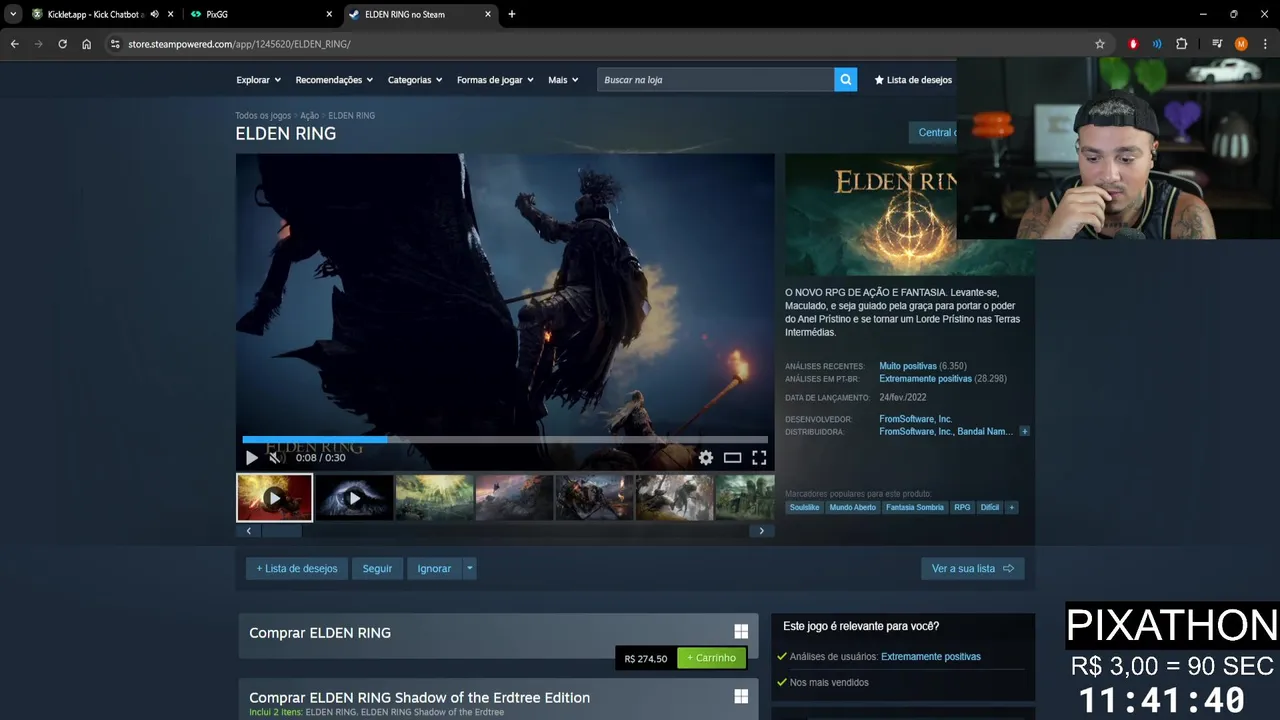This screenshot has height=720, width=1280.
Task: Open Extremamente positivas PT-BR reviews link
Action: (925, 379)
